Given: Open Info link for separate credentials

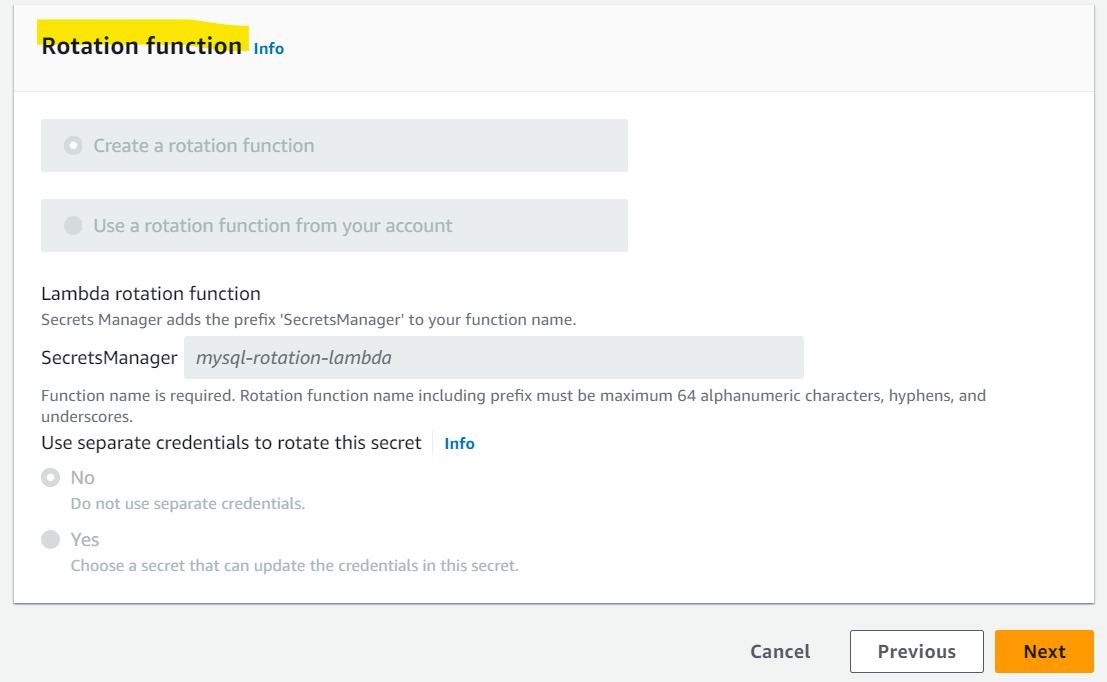Looking at the screenshot, I should pos(460,443).
